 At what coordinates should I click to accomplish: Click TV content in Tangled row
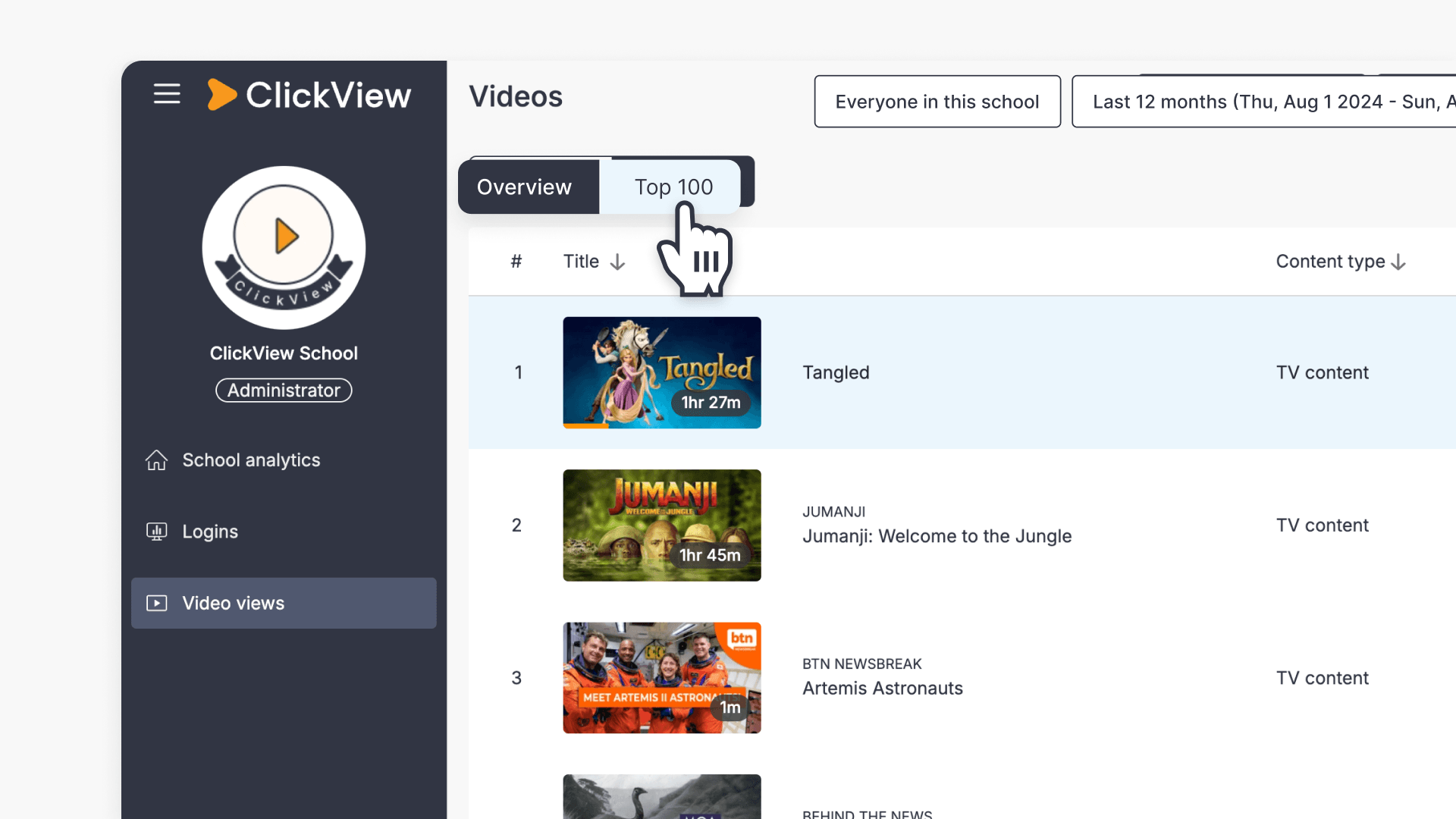[1322, 373]
